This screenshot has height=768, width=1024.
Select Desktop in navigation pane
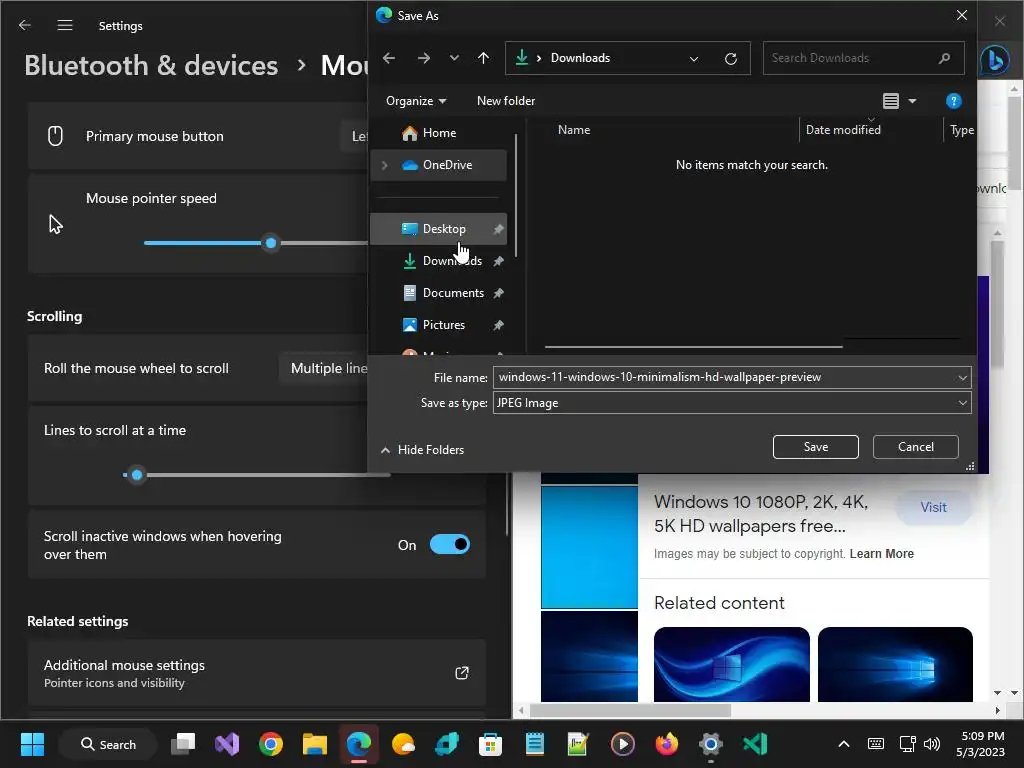tap(438, 229)
